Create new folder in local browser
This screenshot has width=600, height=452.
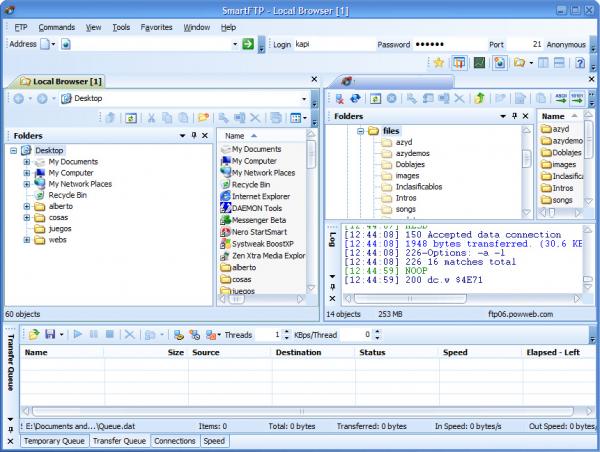203,118
